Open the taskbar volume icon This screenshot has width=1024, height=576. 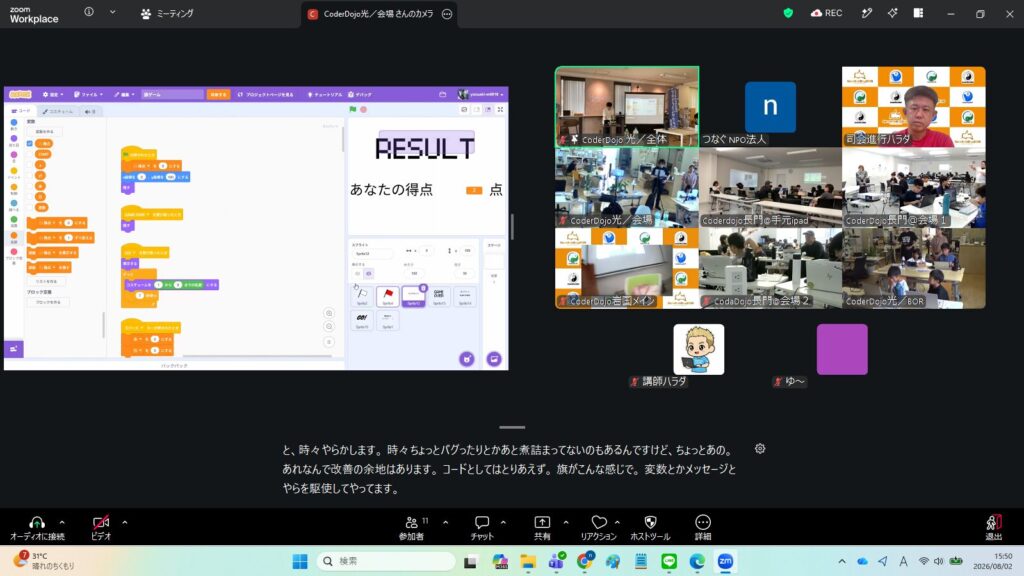[x=938, y=561]
